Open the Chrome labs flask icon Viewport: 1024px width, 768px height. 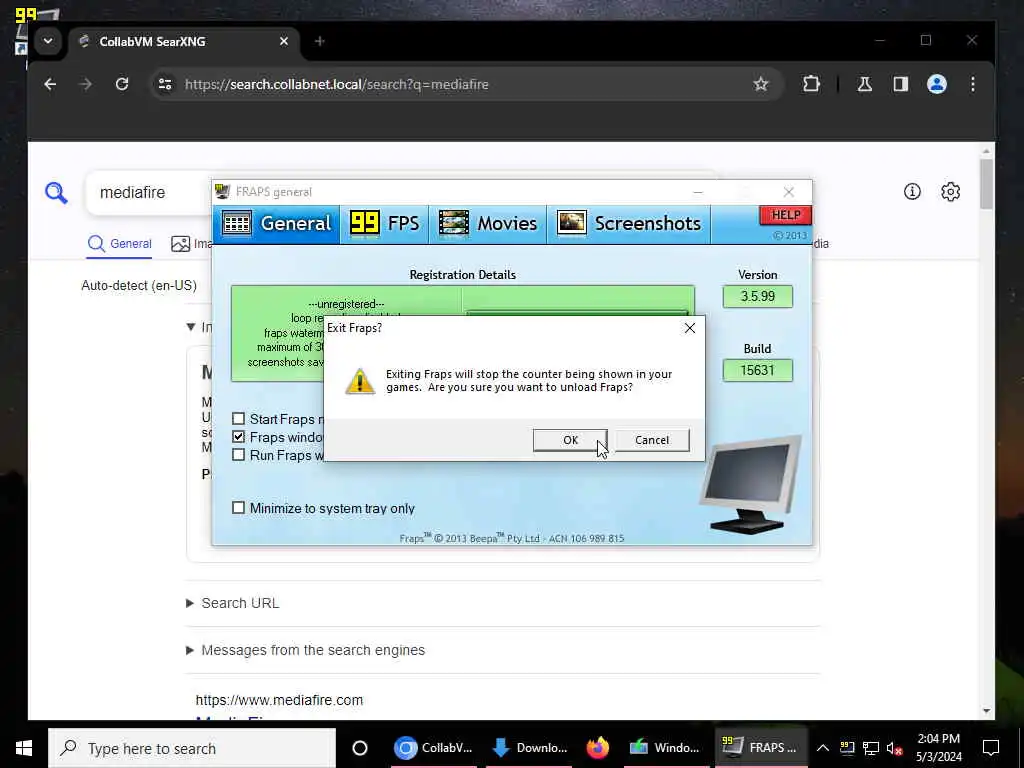click(x=865, y=84)
